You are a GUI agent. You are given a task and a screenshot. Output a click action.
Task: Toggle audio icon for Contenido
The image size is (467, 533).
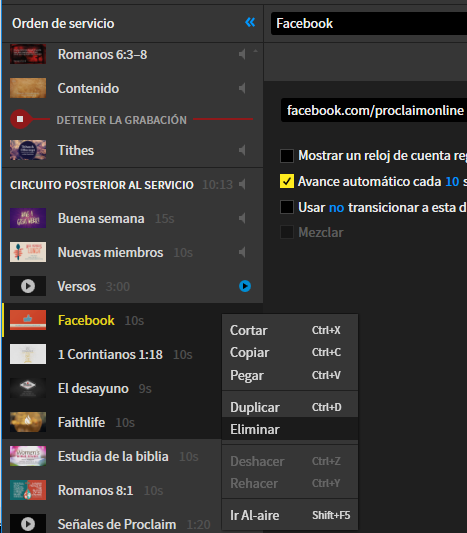(242, 88)
